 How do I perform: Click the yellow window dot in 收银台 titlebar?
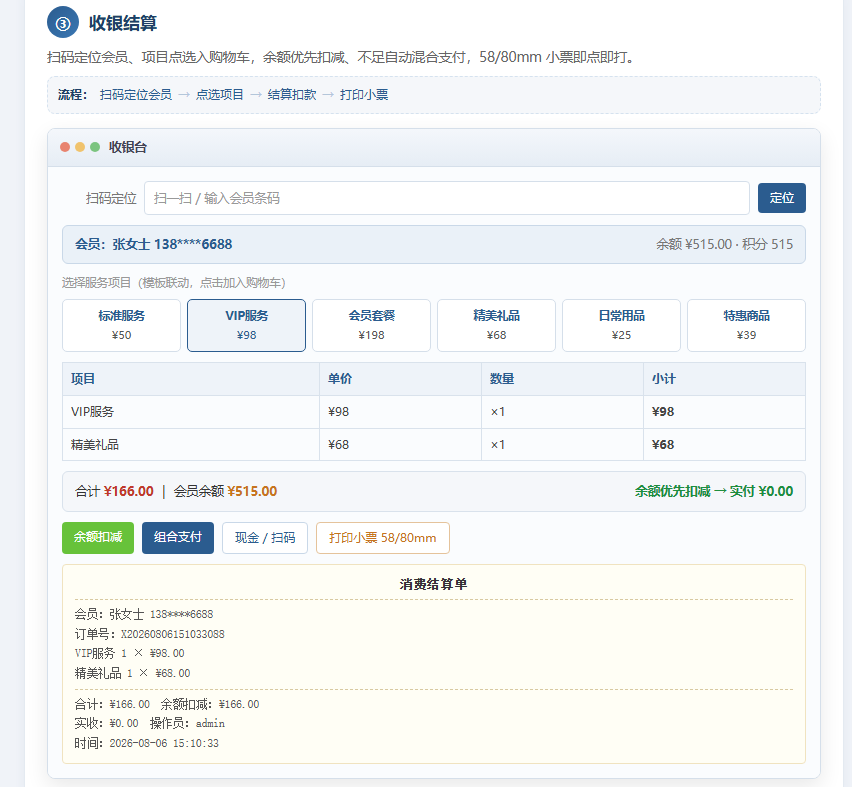(80, 147)
